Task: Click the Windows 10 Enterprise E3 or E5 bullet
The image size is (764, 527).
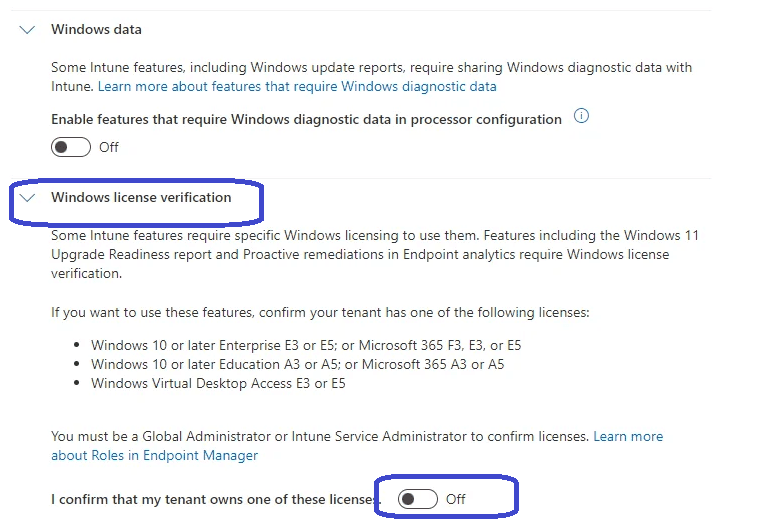Action: 306,345
